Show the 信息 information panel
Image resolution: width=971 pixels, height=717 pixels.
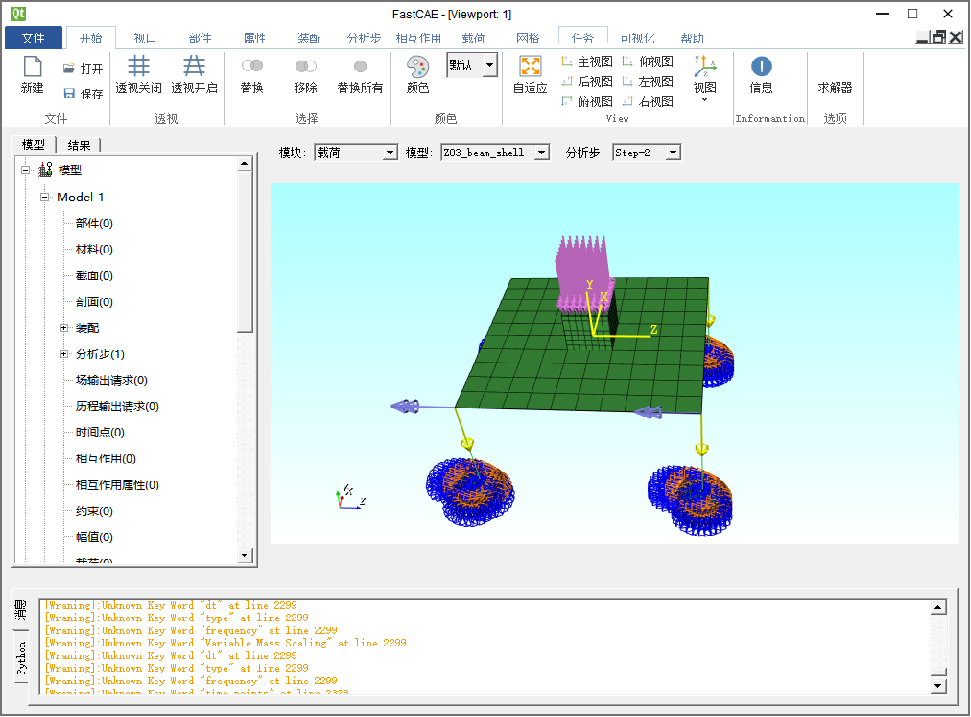[761, 74]
